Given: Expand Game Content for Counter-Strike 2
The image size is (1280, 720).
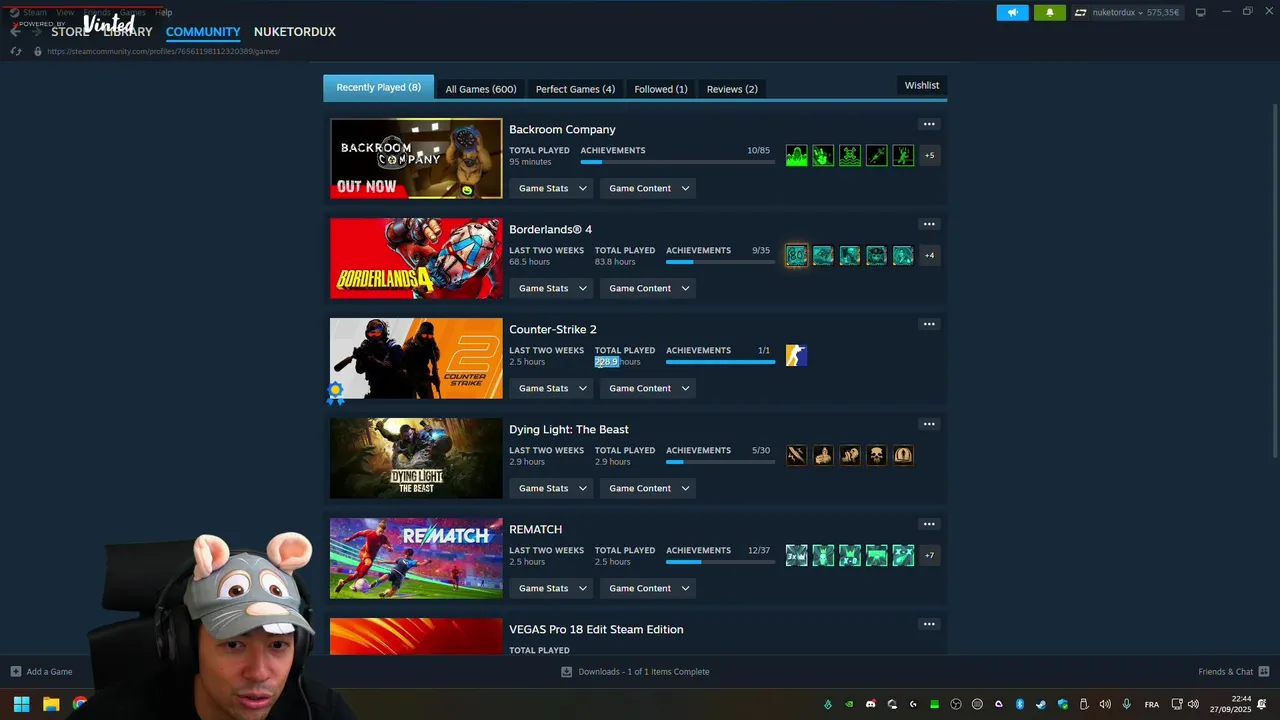Looking at the screenshot, I should coord(649,388).
